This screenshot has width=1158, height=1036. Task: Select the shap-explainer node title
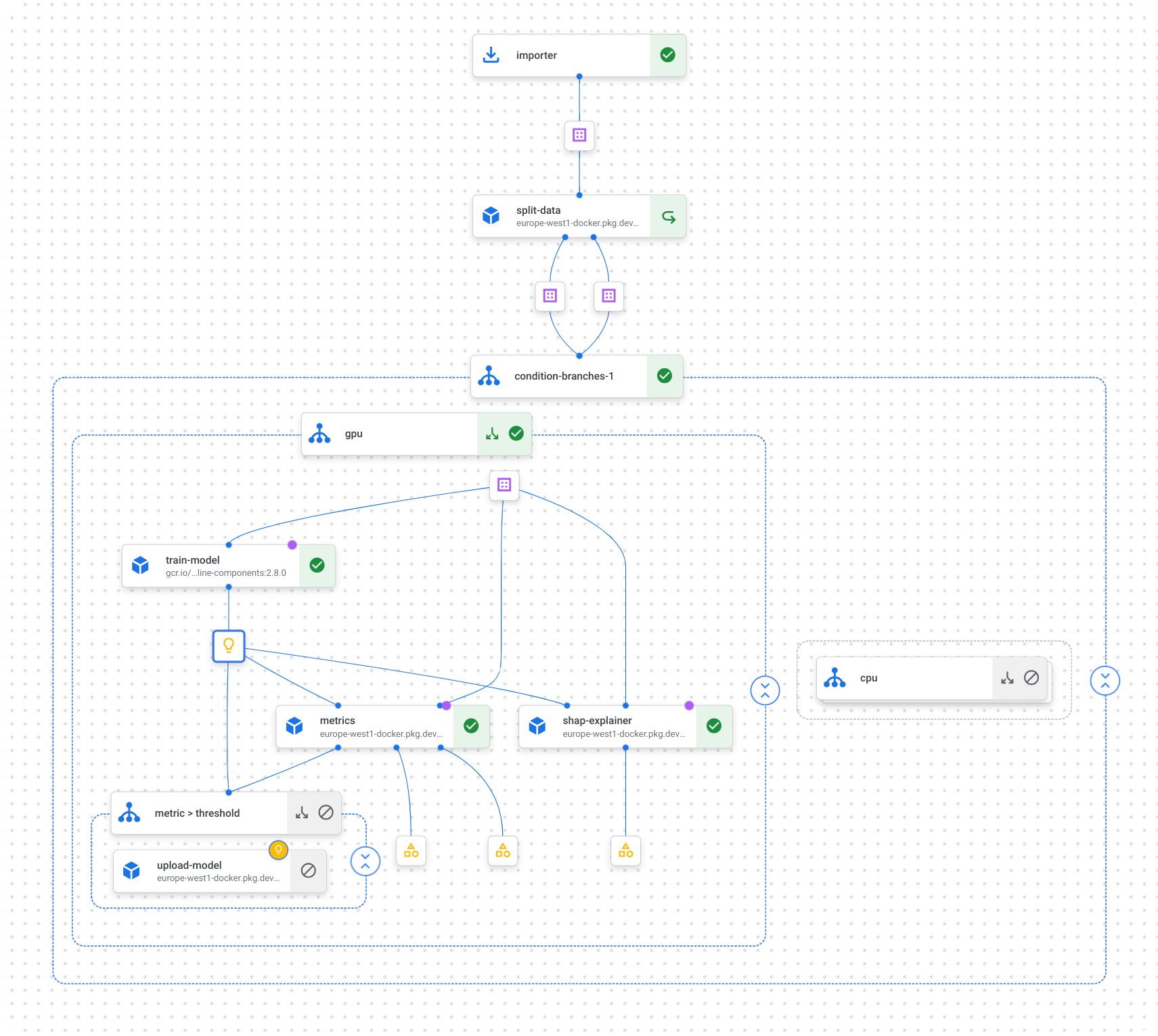[x=598, y=721]
